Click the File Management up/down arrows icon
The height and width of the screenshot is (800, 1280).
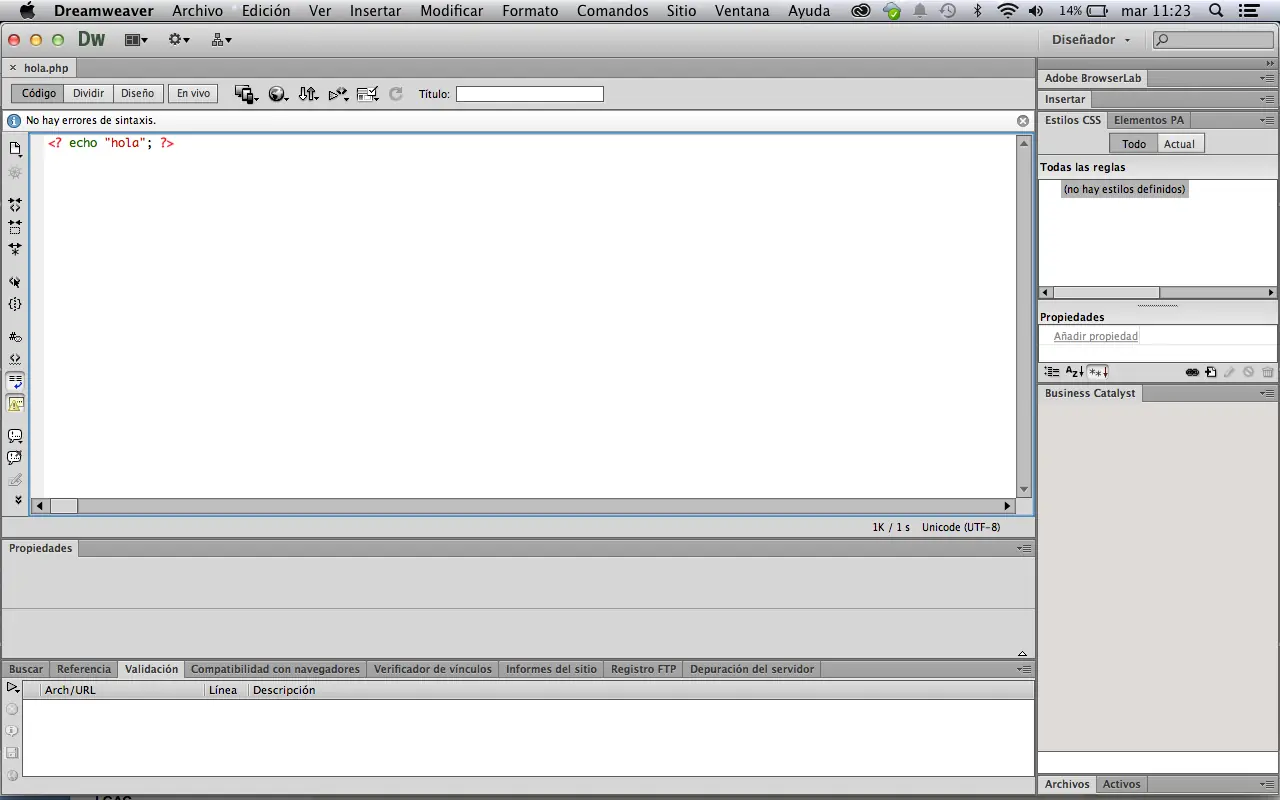[308, 93]
